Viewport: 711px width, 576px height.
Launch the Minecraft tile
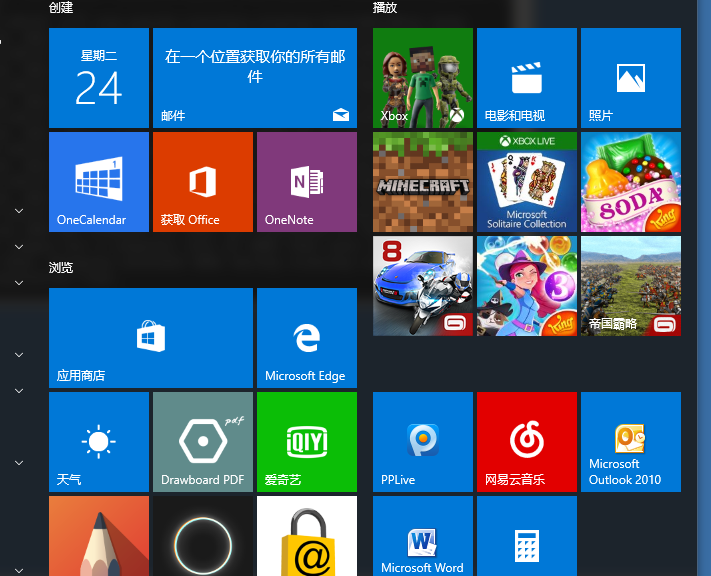tap(423, 182)
